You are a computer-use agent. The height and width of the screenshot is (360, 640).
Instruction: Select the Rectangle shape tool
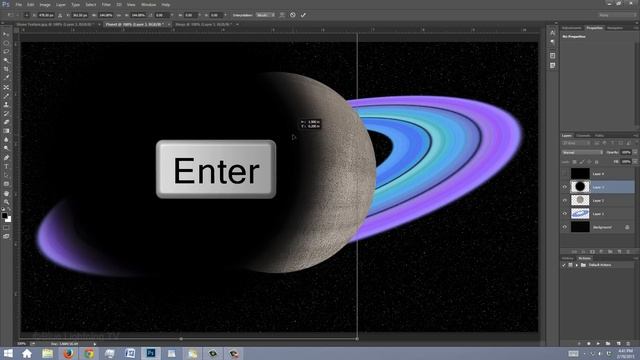(6, 184)
